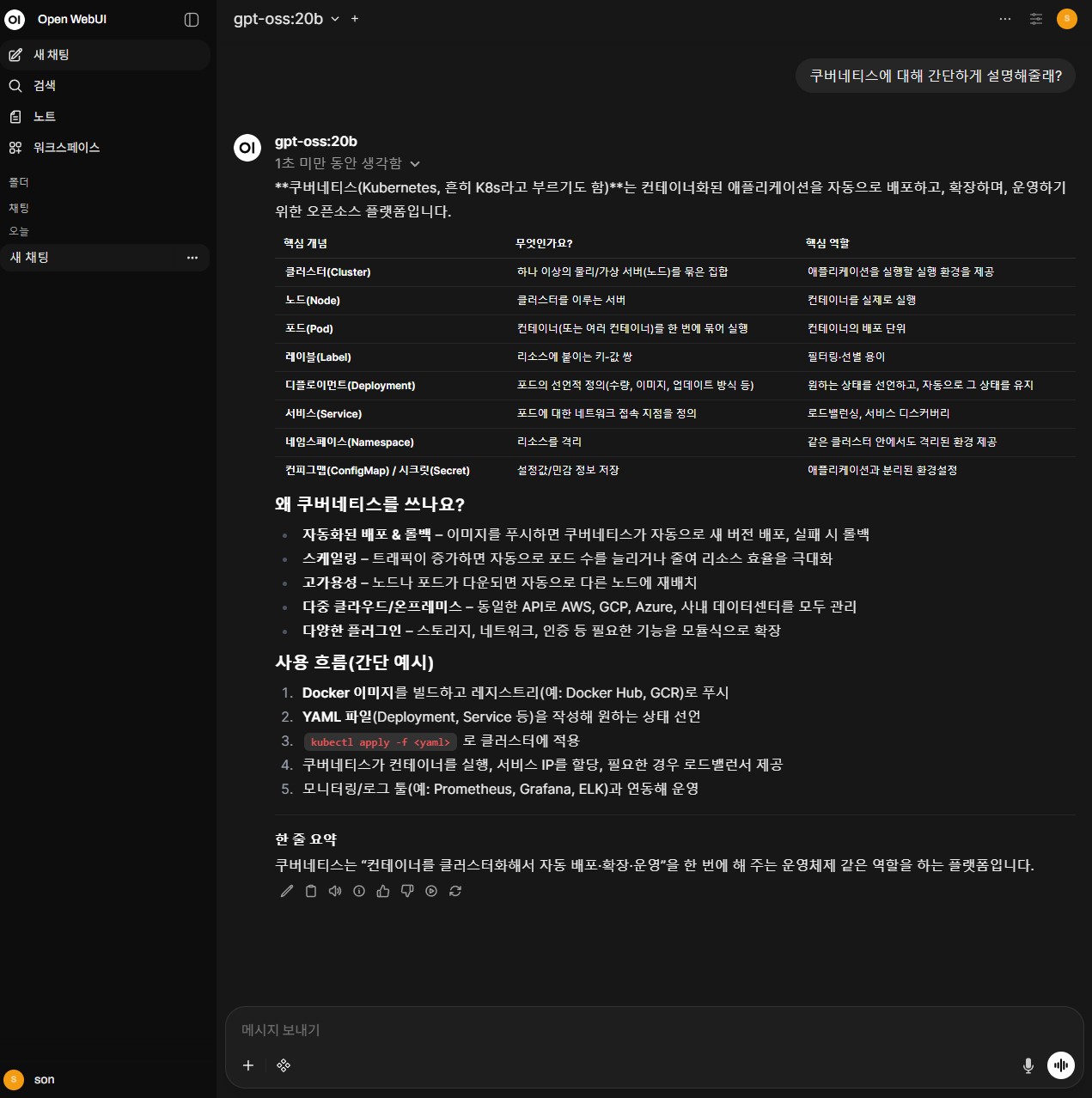Click the continue response play icon

tap(431, 891)
